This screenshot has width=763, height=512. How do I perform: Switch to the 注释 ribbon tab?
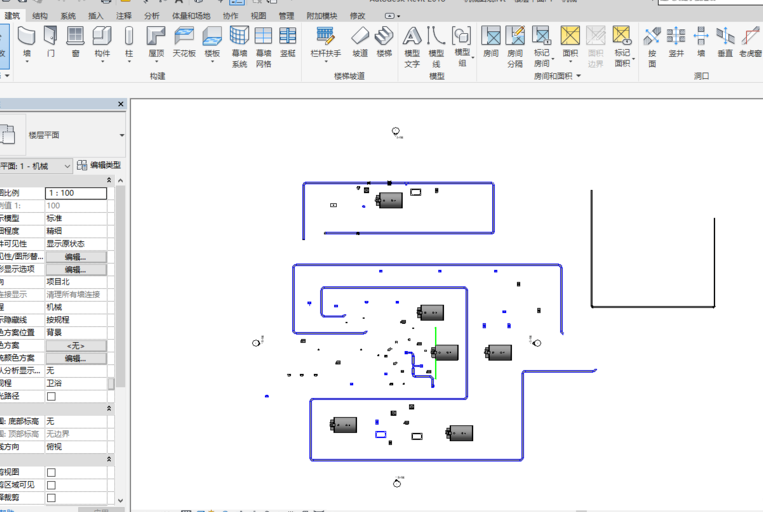124,16
